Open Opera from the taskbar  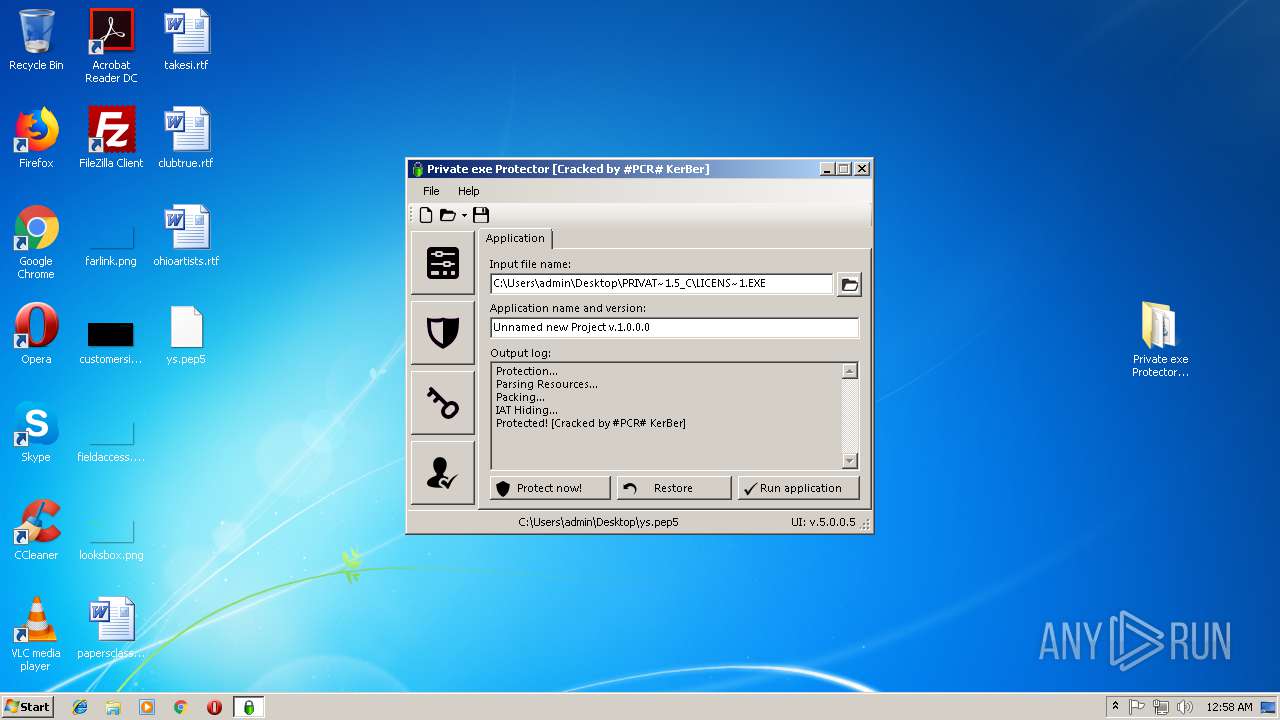point(214,707)
